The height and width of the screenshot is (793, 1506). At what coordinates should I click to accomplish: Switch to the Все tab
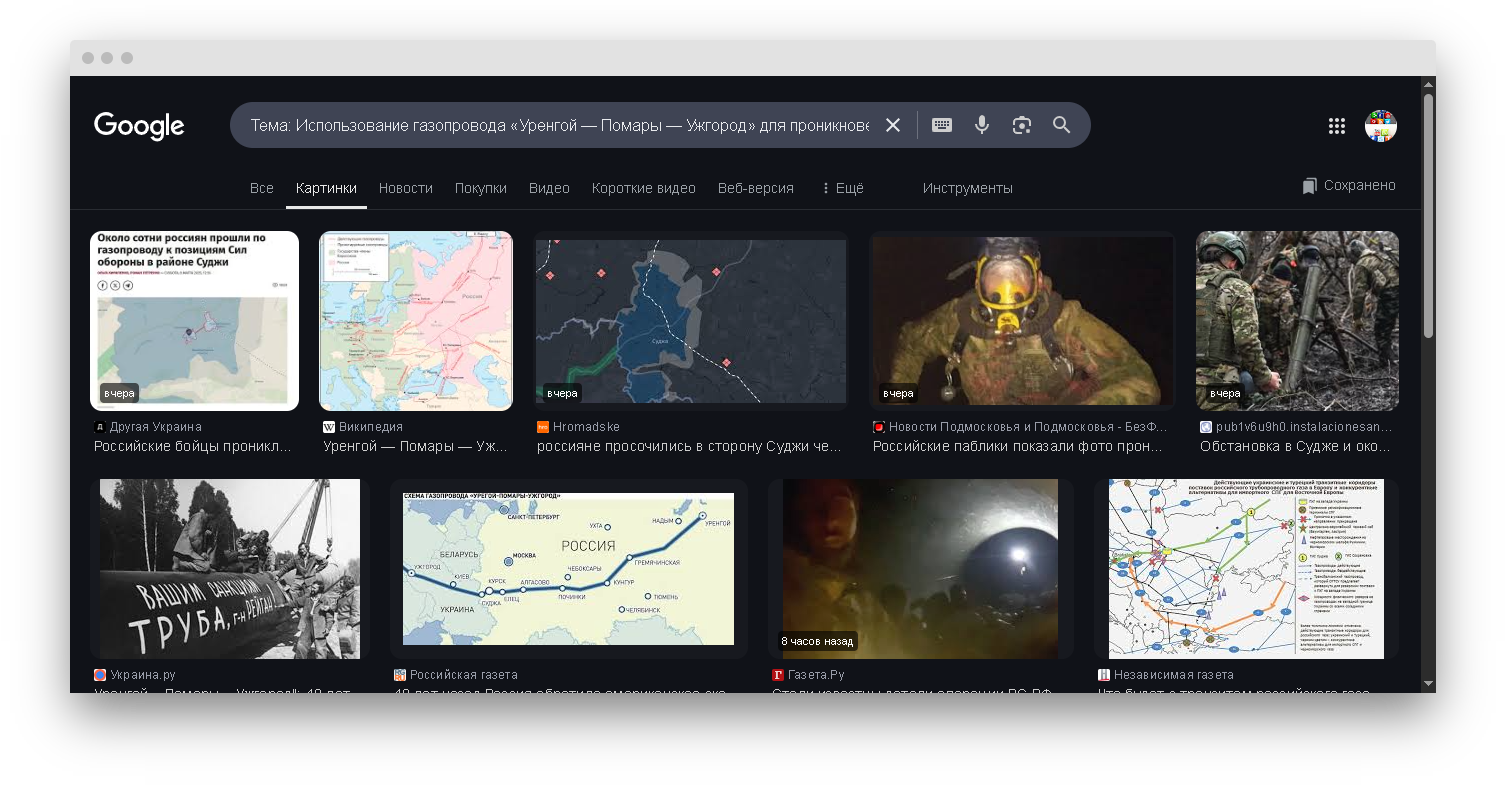coord(262,188)
